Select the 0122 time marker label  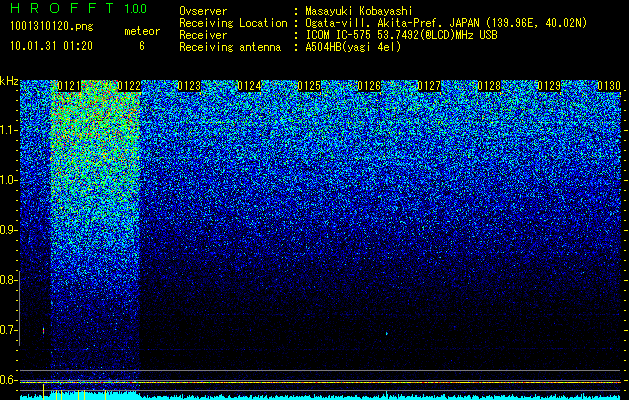129,86
